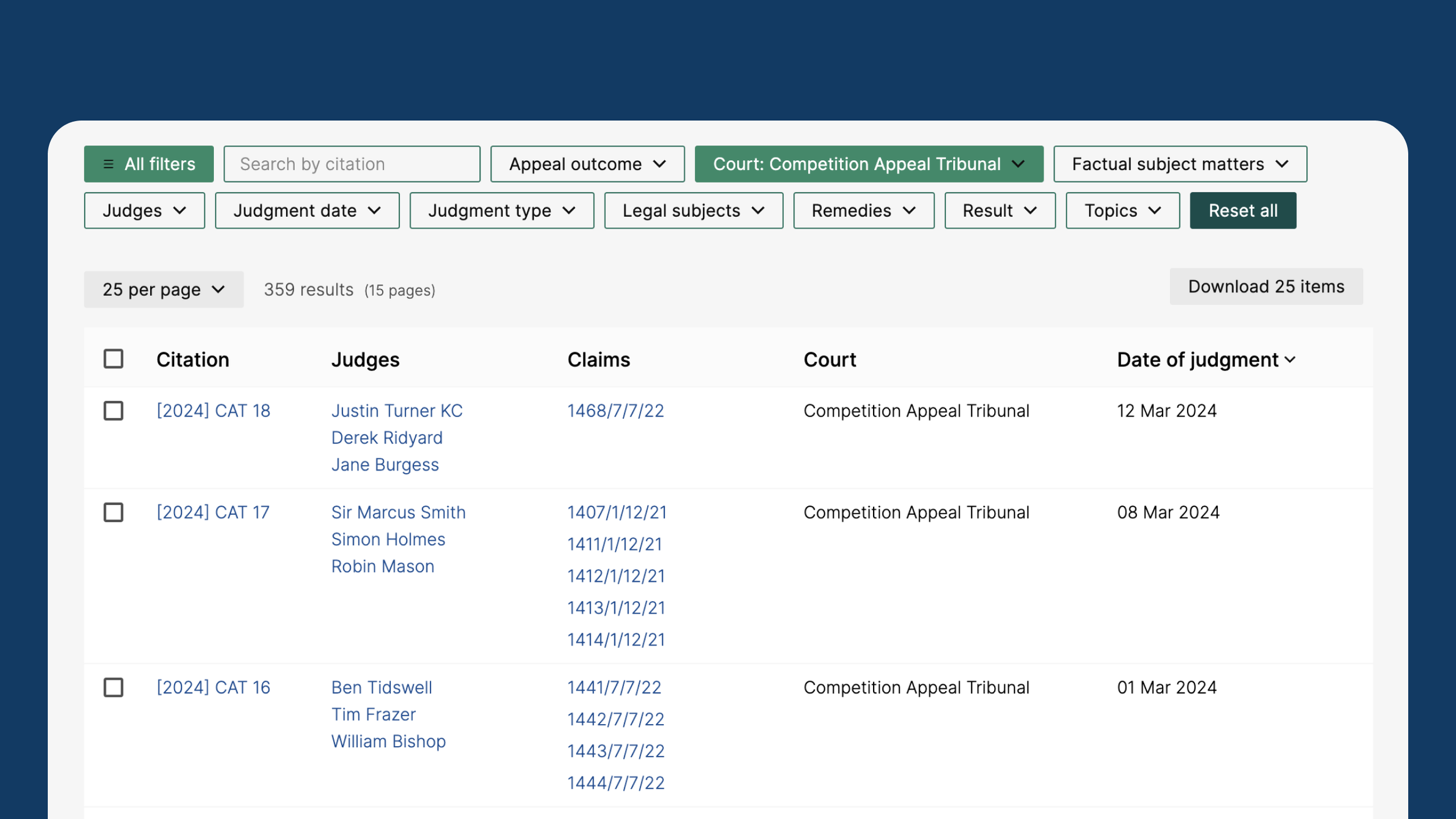Check the [2024] CAT 18 row checkbox
Viewport: 1456px width, 819px height.
point(114,411)
